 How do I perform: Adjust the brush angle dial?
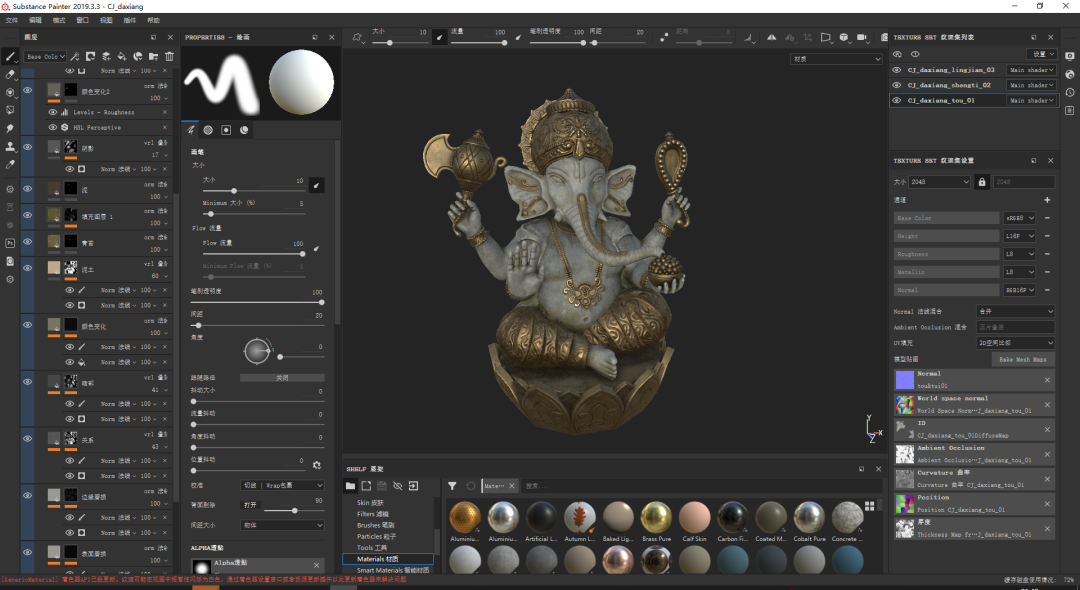pyautogui.click(x=257, y=351)
